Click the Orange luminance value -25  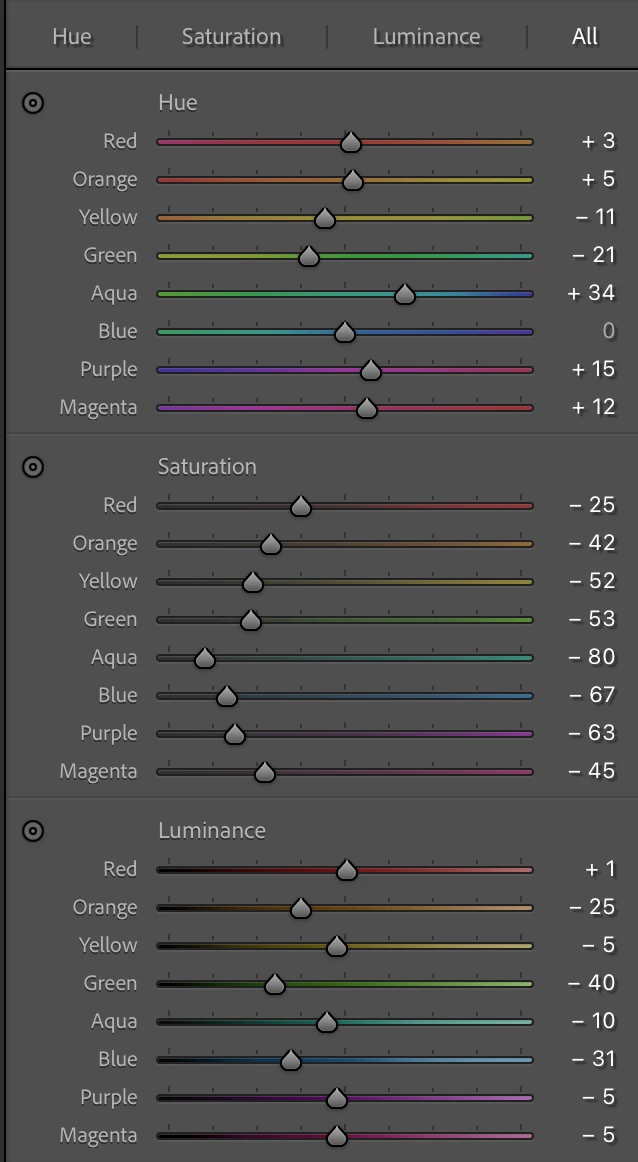(592, 907)
